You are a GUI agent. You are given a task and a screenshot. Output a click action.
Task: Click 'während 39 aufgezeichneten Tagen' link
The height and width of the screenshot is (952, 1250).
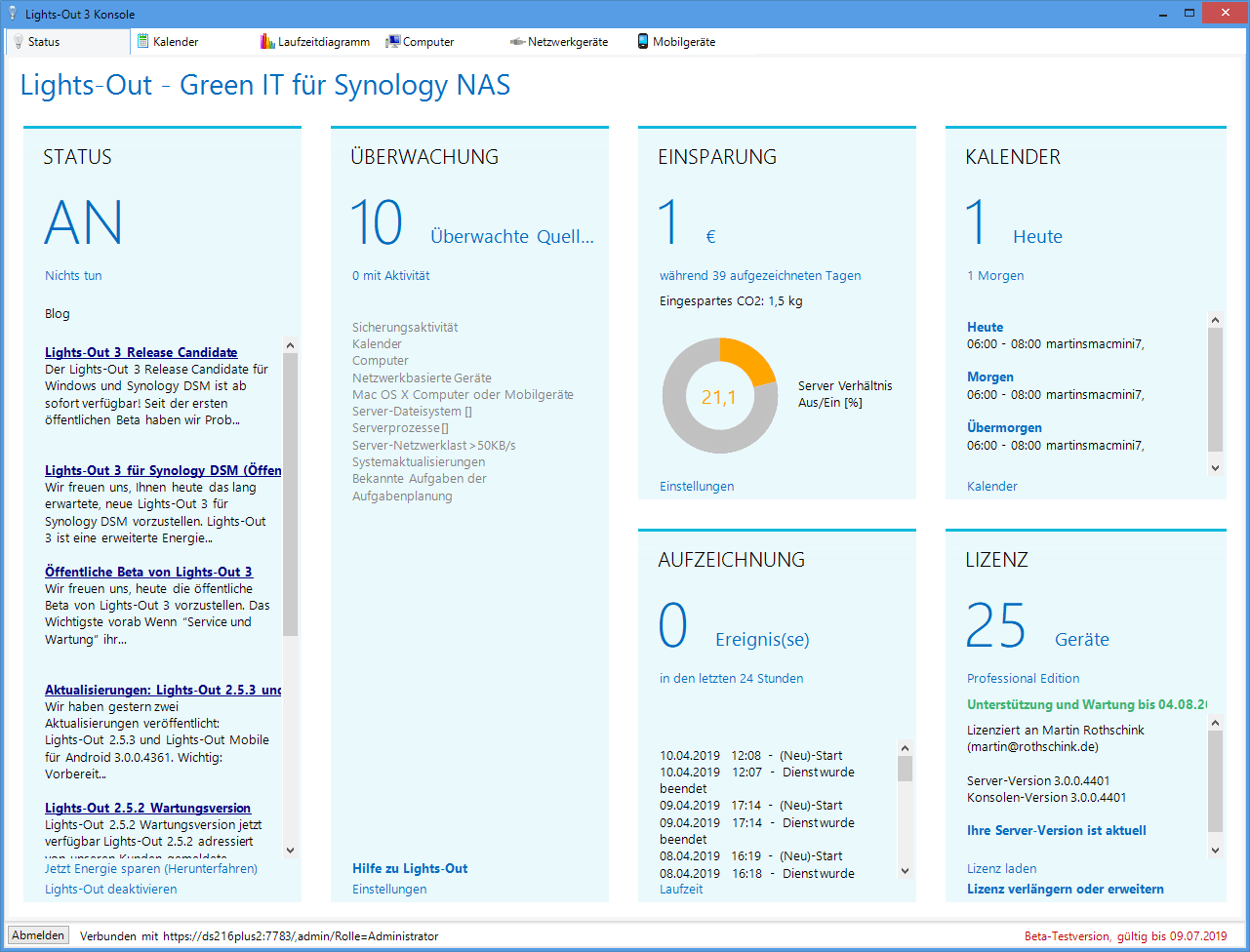pos(760,276)
